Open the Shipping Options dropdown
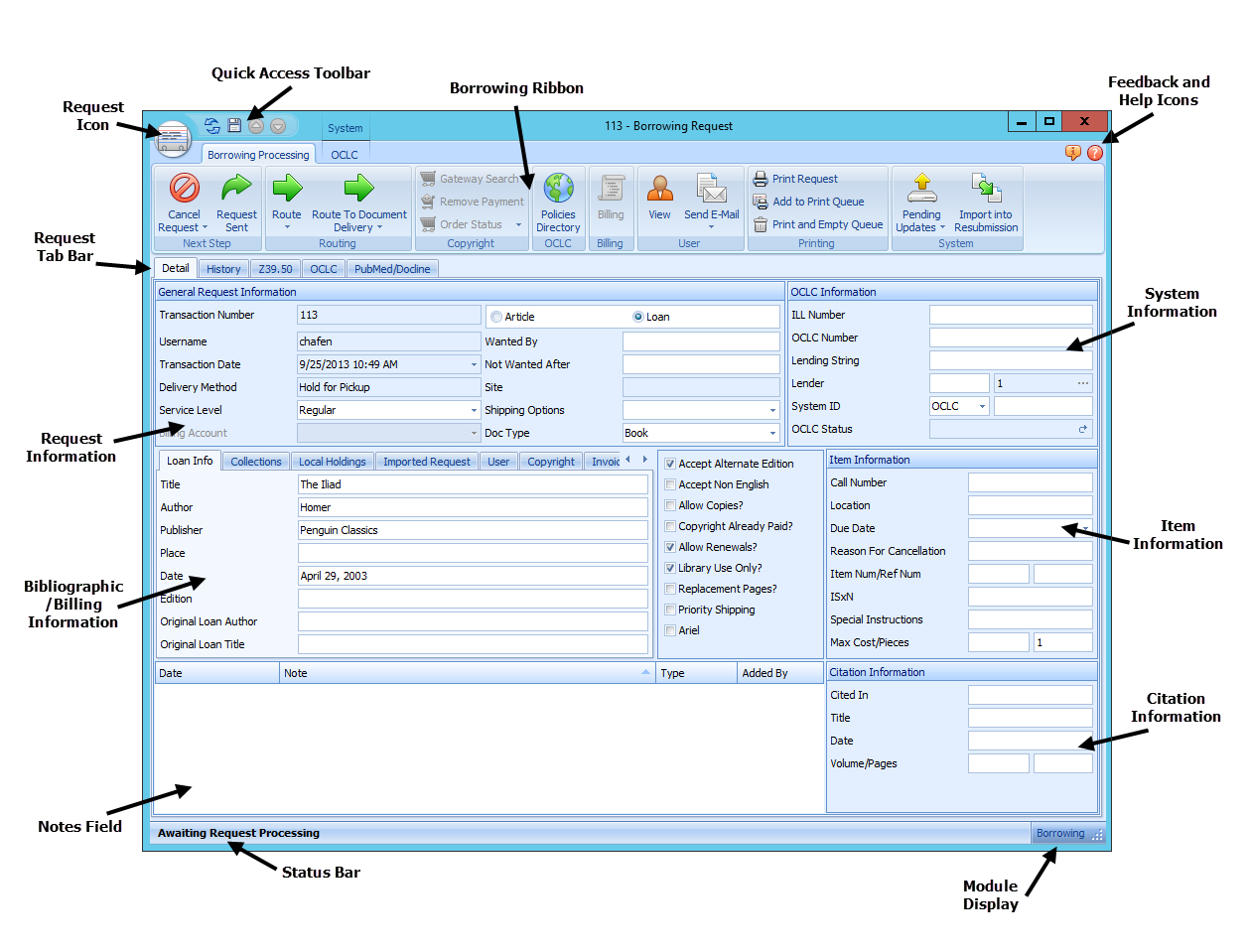 pos(773,409)
